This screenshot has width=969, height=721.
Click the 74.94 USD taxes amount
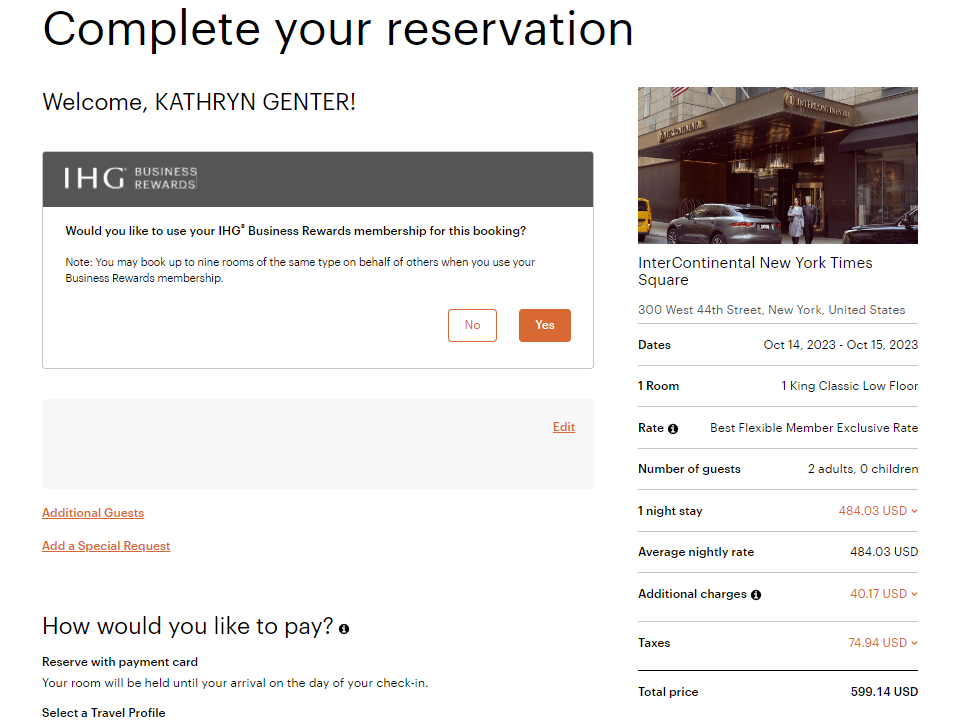tap(878, 642)
